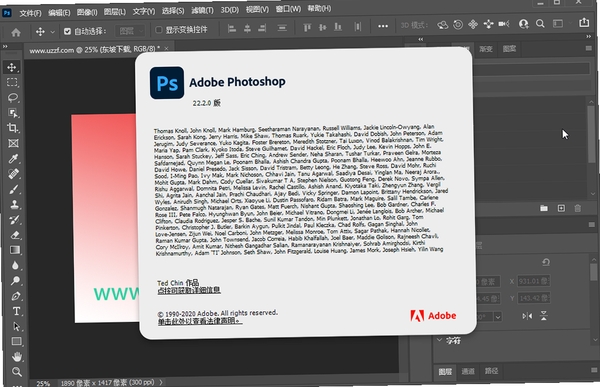Switch to the 路径 tab
600x387 pixels.
pos(491,371)
